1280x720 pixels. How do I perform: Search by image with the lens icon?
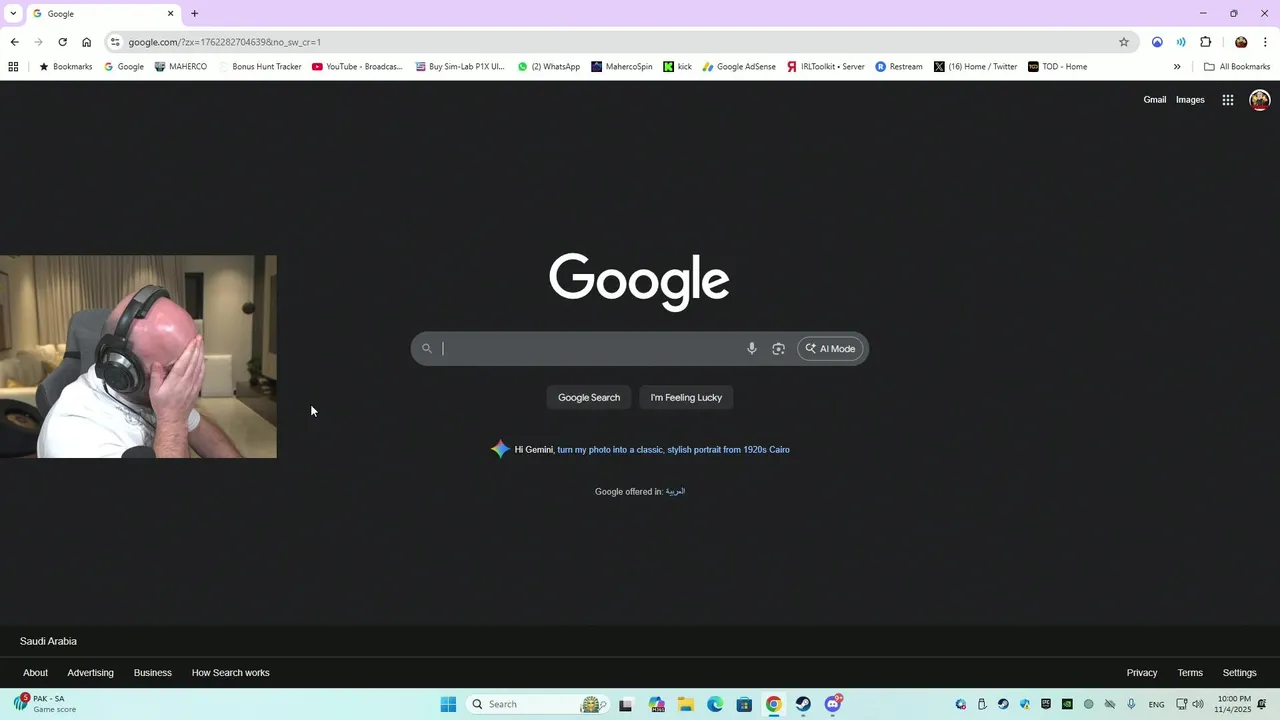778,349
